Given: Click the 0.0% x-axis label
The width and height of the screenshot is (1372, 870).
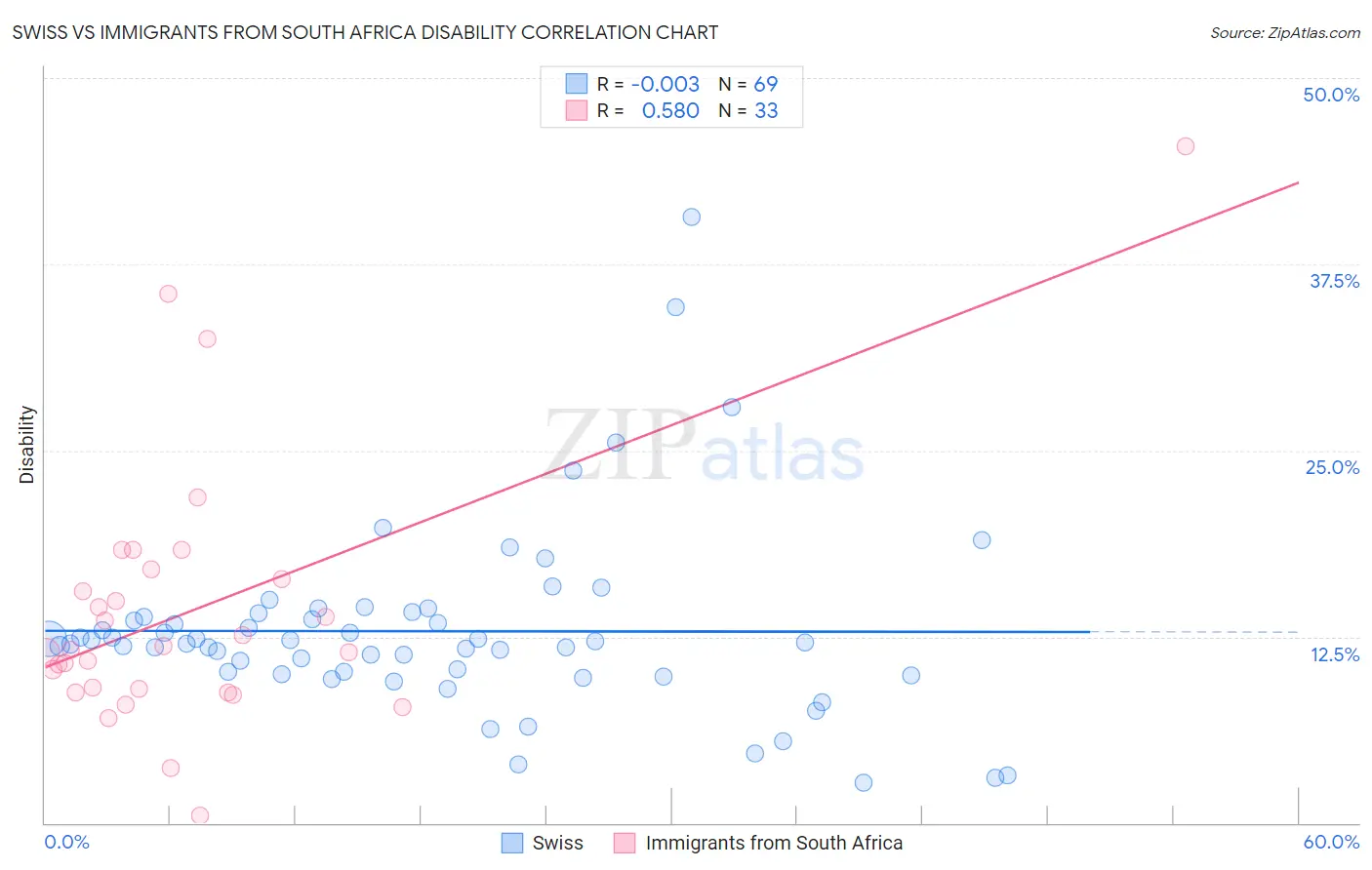Looking at the screenshot, I should click(66, 842).
